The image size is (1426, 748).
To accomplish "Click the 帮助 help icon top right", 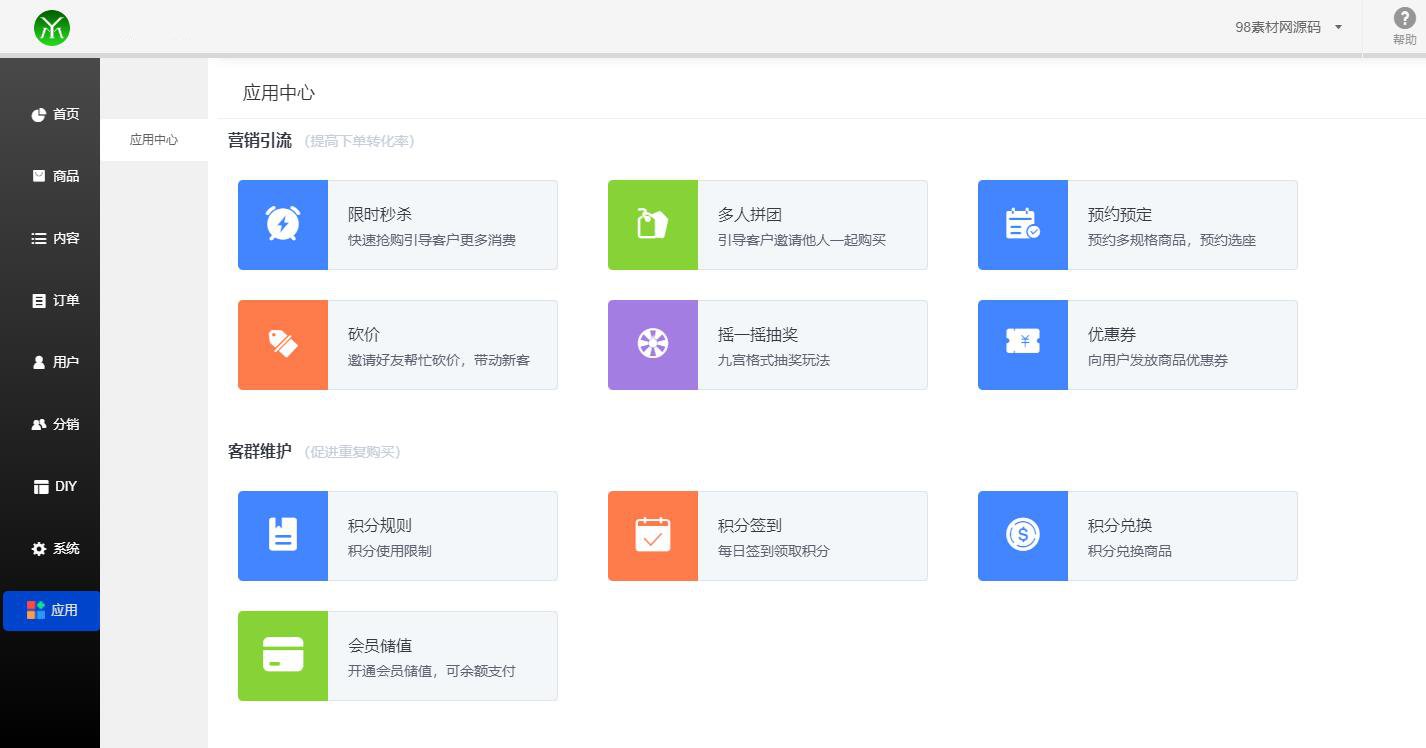I will pos(1403,19).
